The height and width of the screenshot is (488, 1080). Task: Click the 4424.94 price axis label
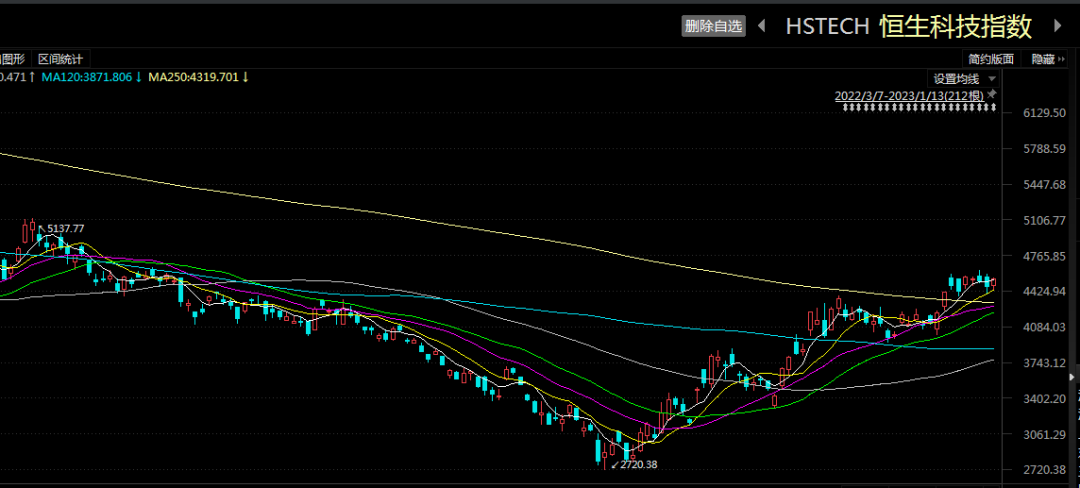tap(1046, 292)
